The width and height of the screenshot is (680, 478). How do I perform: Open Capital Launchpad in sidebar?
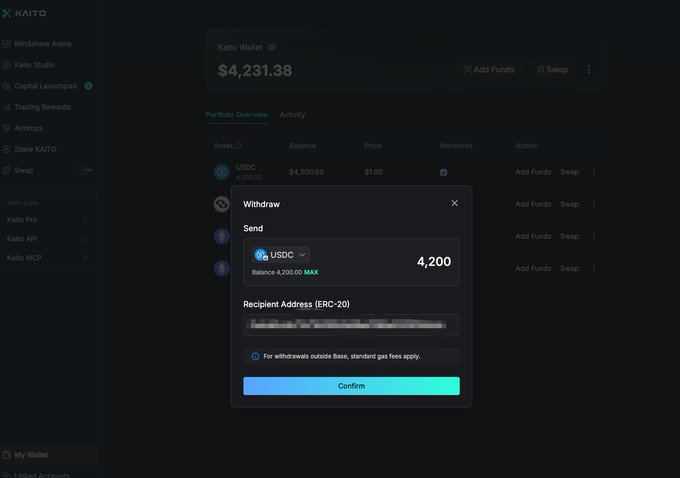coord(45,86)
